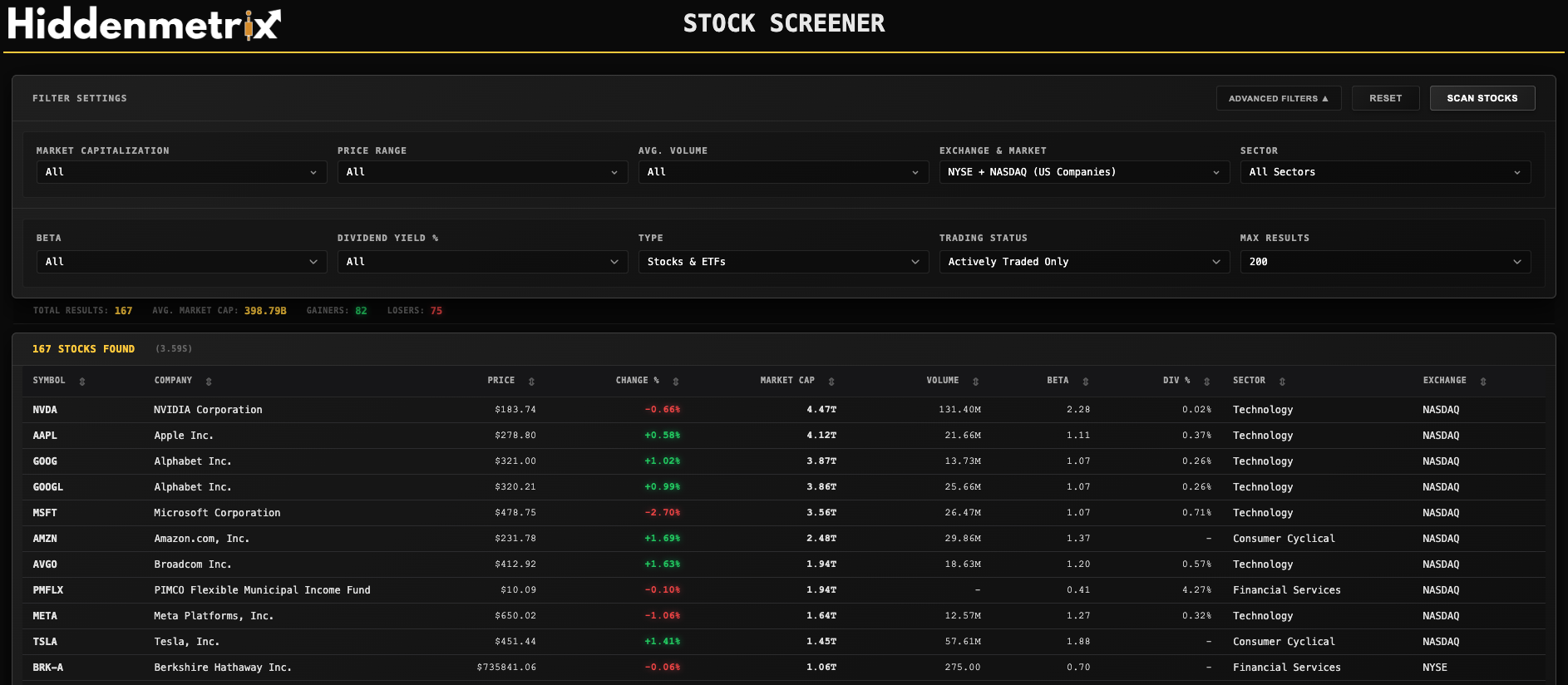Open Avg. Volume dropdown
This screenshot has width=1568, height=685.
783,172
